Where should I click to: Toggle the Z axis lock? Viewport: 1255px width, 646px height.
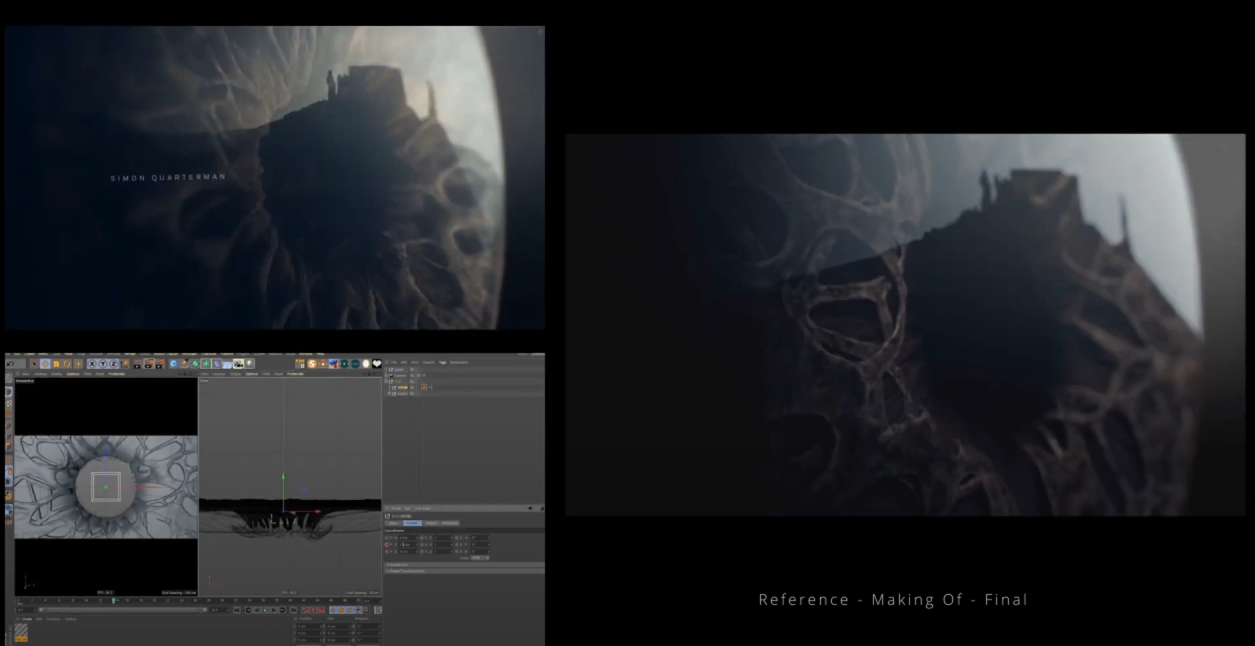113,364
